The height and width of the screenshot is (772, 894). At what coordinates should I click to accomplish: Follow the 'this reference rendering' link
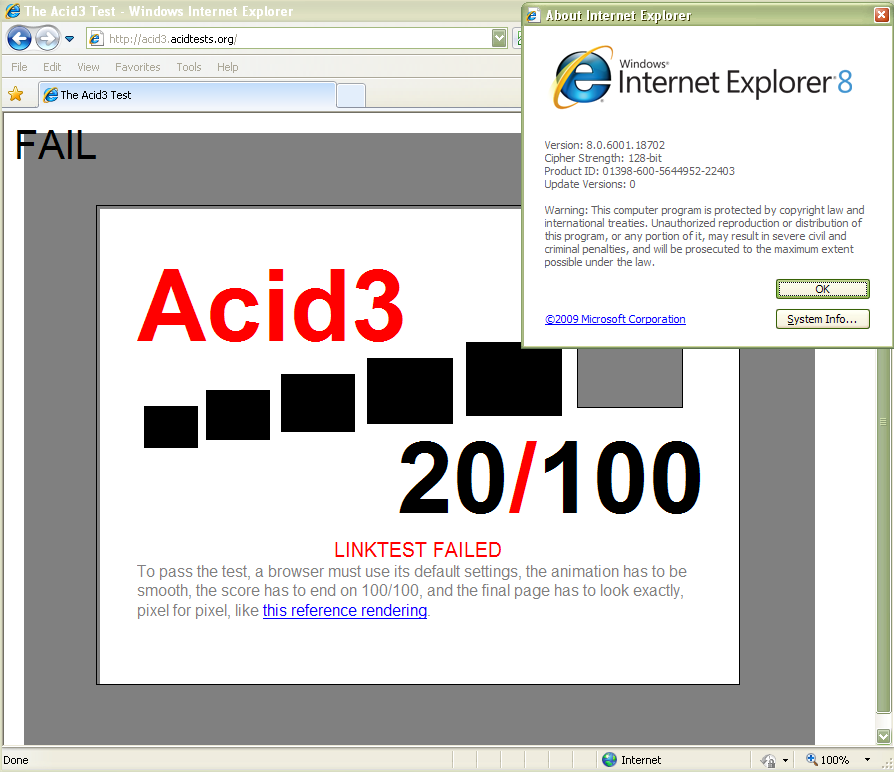tap(345, 611)
